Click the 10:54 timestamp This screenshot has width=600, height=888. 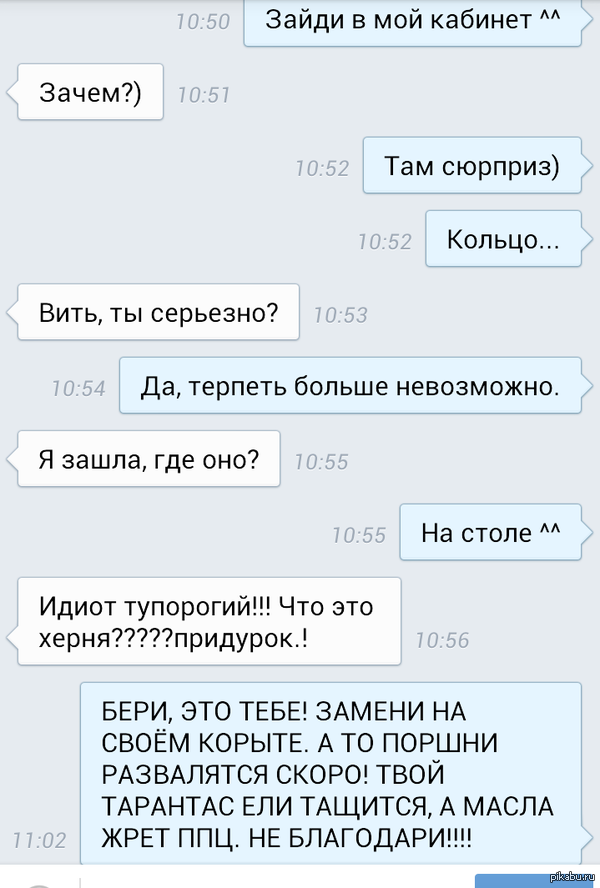click(79, 388)
